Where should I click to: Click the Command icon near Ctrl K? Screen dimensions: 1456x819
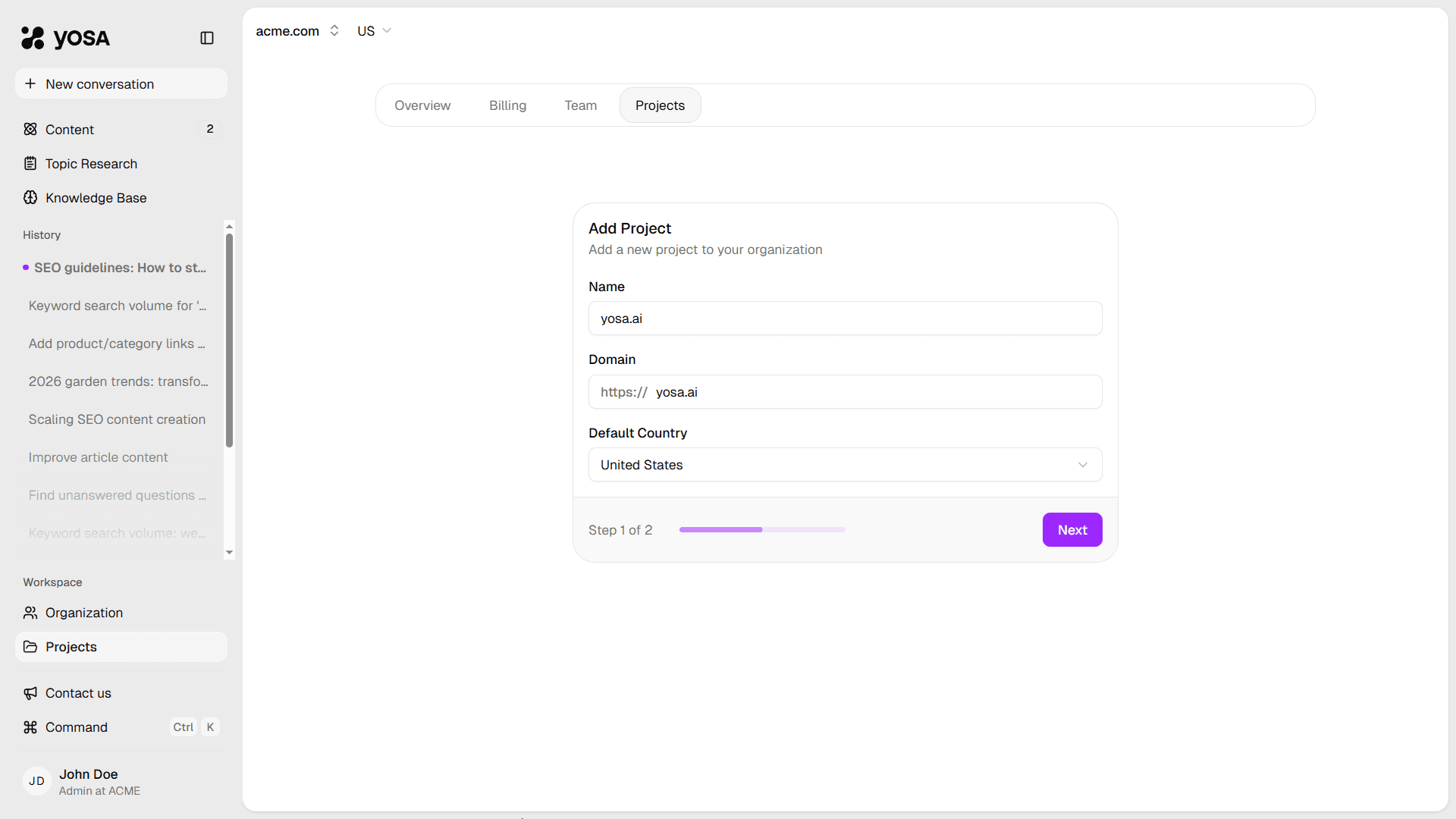coord(30,726)
